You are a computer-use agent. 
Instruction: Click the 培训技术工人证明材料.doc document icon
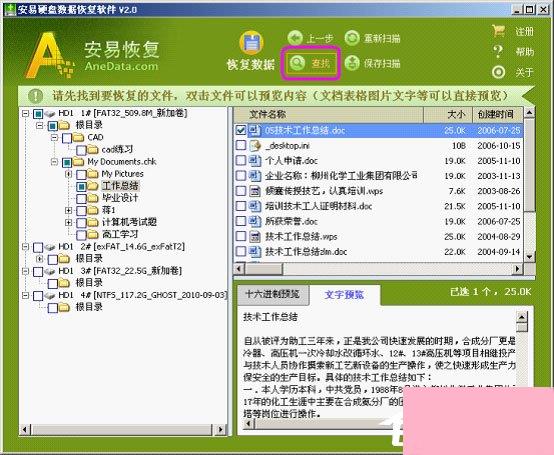coord(255,206)
